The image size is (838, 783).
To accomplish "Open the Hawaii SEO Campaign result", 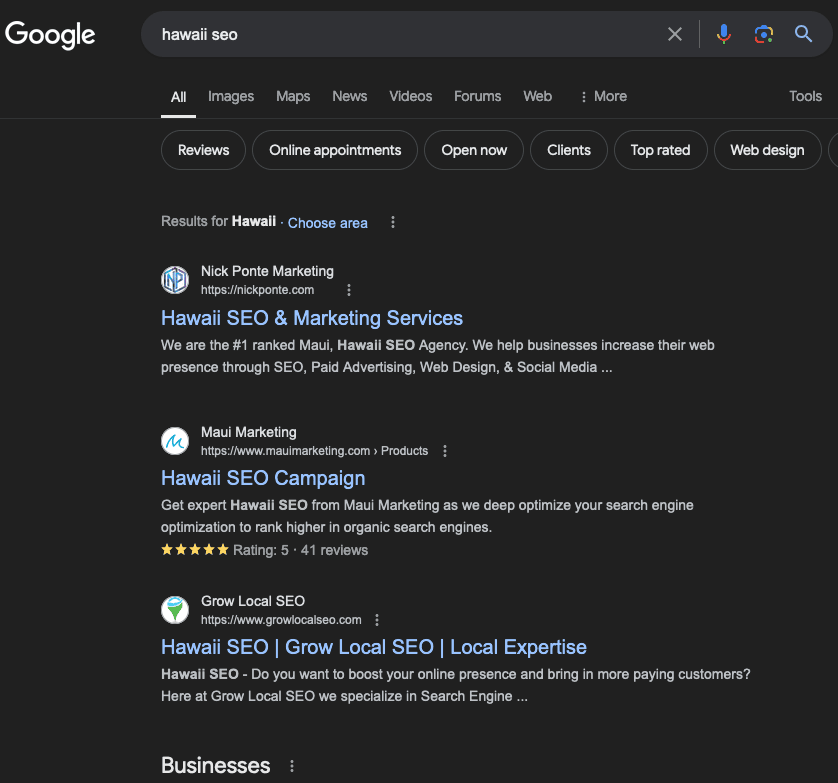I will 263,478.
